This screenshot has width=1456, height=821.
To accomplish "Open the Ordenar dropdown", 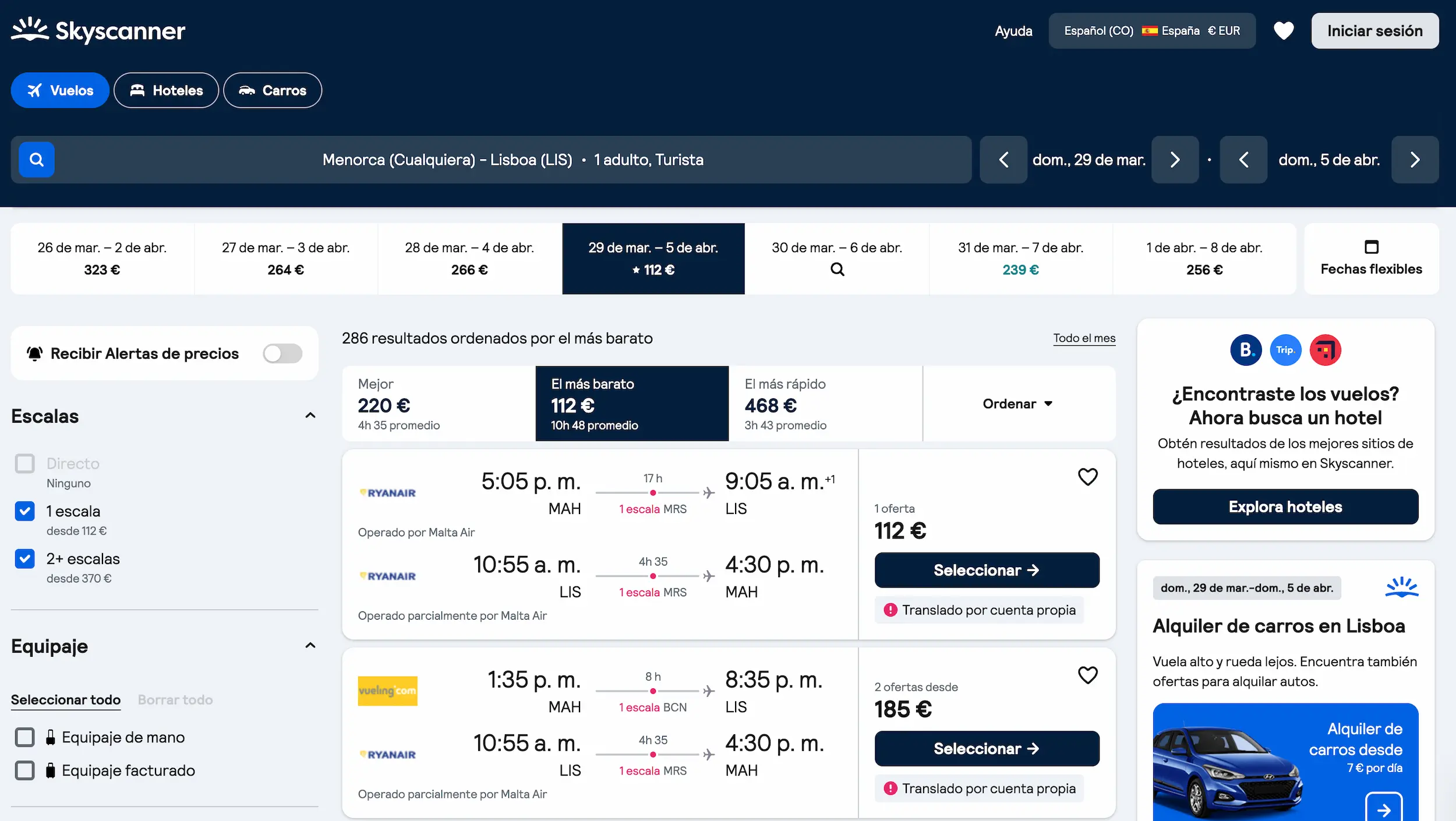I will [x=1018, y=404].
